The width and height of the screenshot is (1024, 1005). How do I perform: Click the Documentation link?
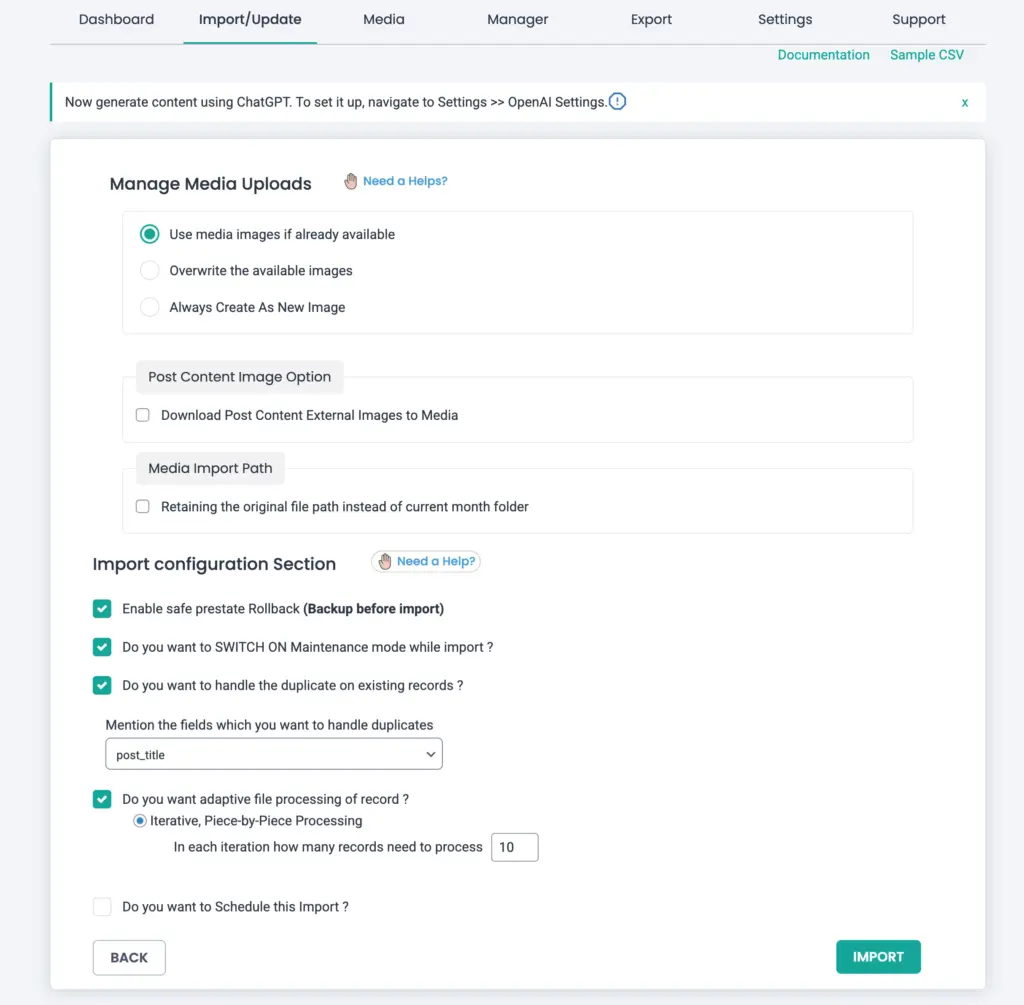[x=823, y=55]
